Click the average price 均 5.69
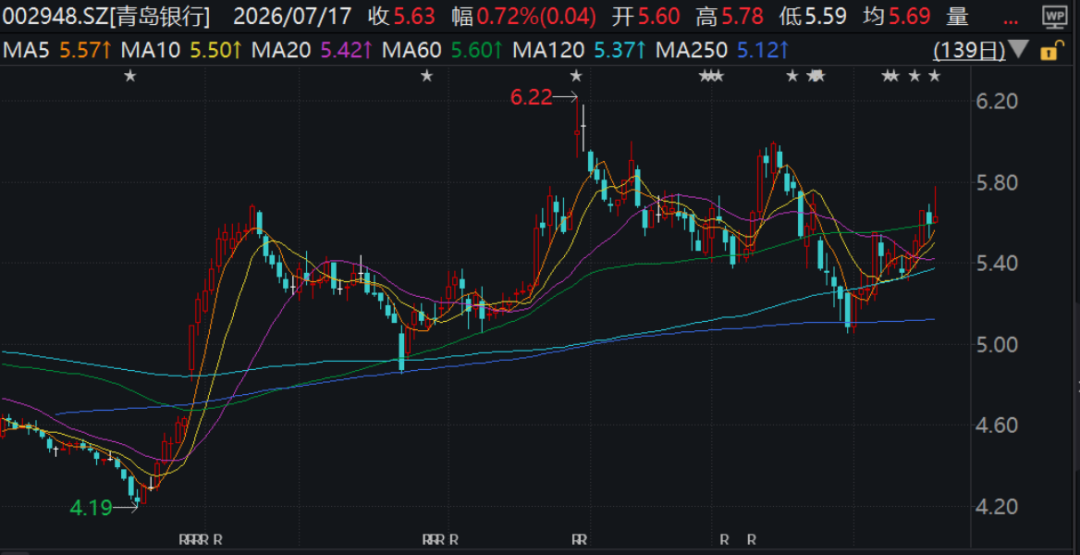 click(x=896, y=17)
